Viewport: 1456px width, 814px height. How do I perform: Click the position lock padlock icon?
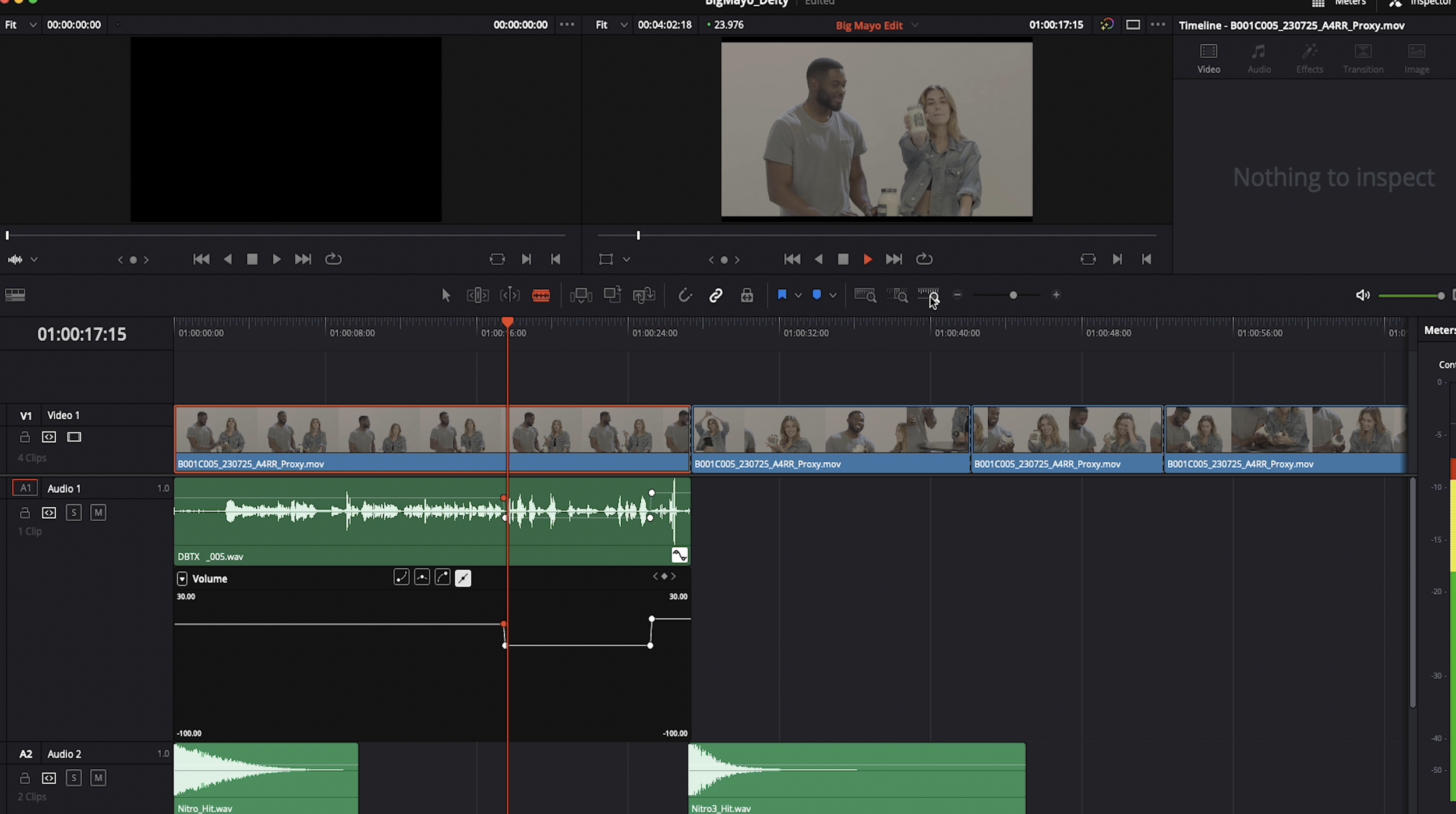click(747, 295)
